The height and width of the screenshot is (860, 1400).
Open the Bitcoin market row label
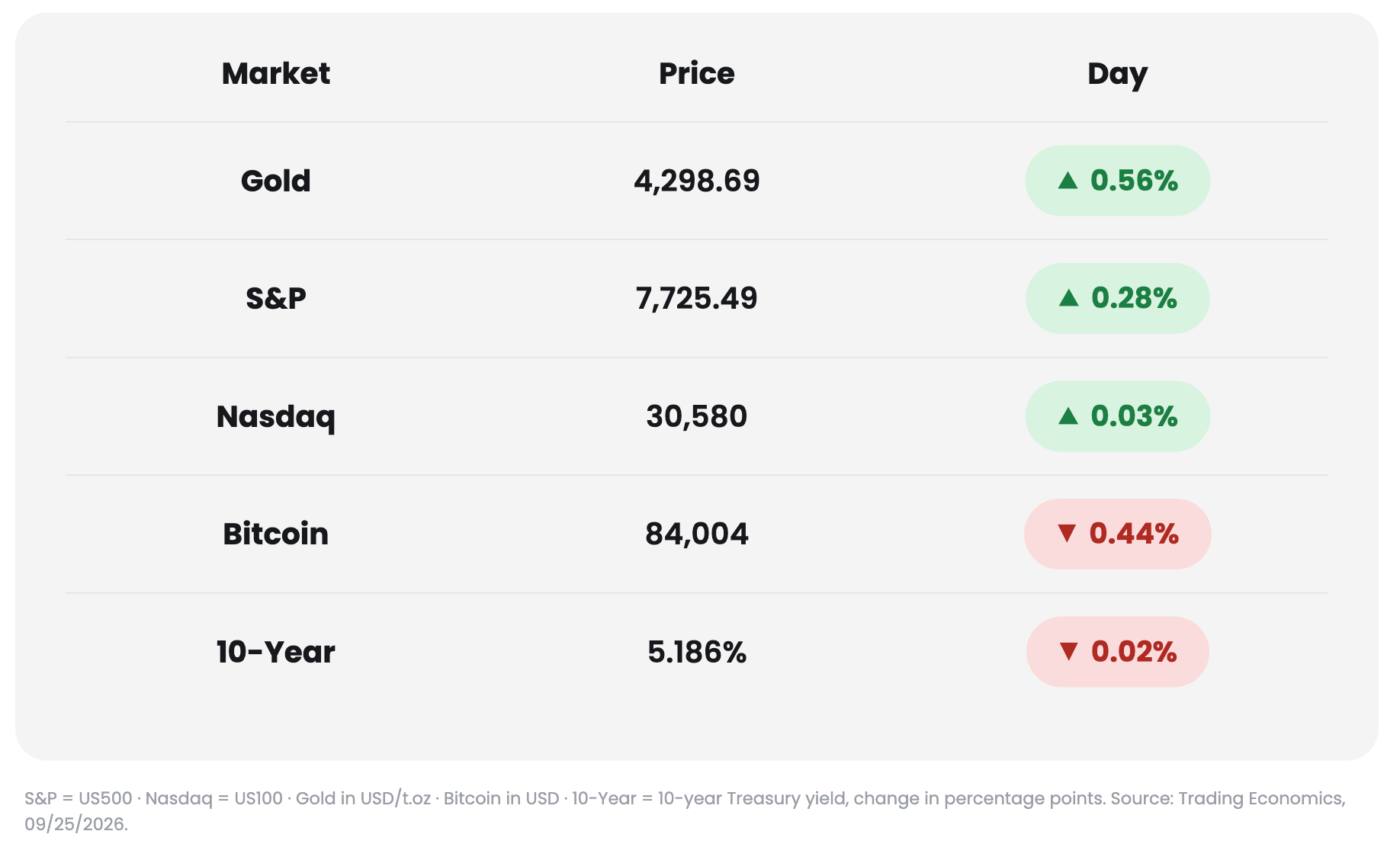click(276, 534)
